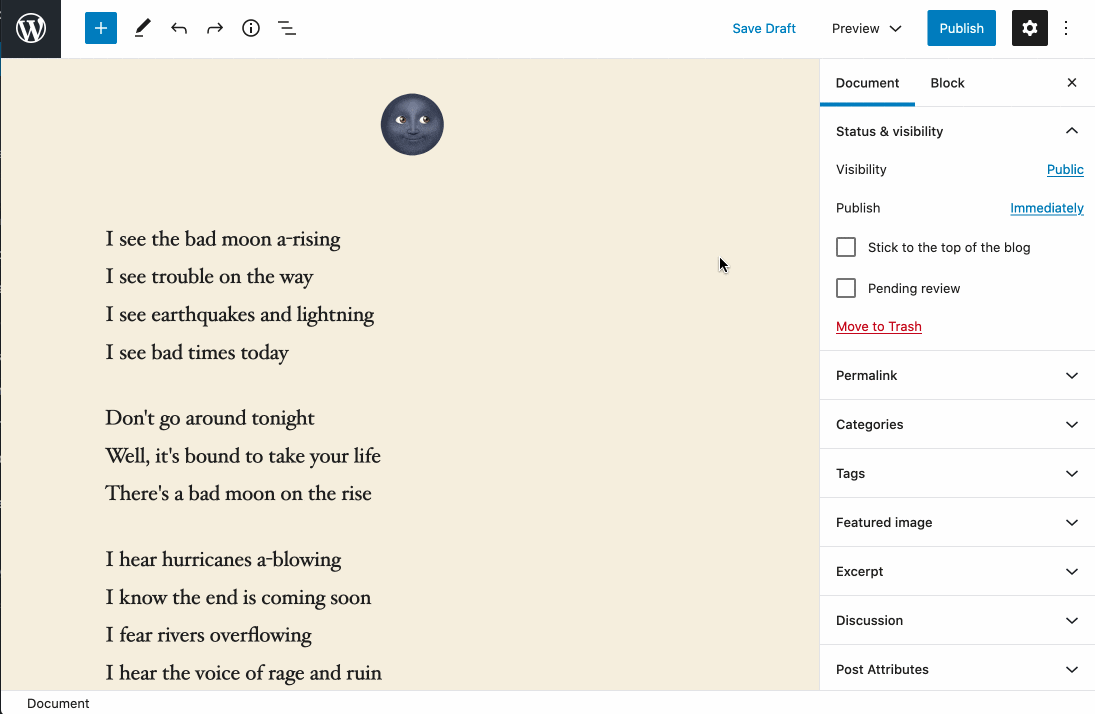Select the Document tab in the sidebar
Image resolution: width=1095 pixels, height=714 pixels.
tap(867, 83)
